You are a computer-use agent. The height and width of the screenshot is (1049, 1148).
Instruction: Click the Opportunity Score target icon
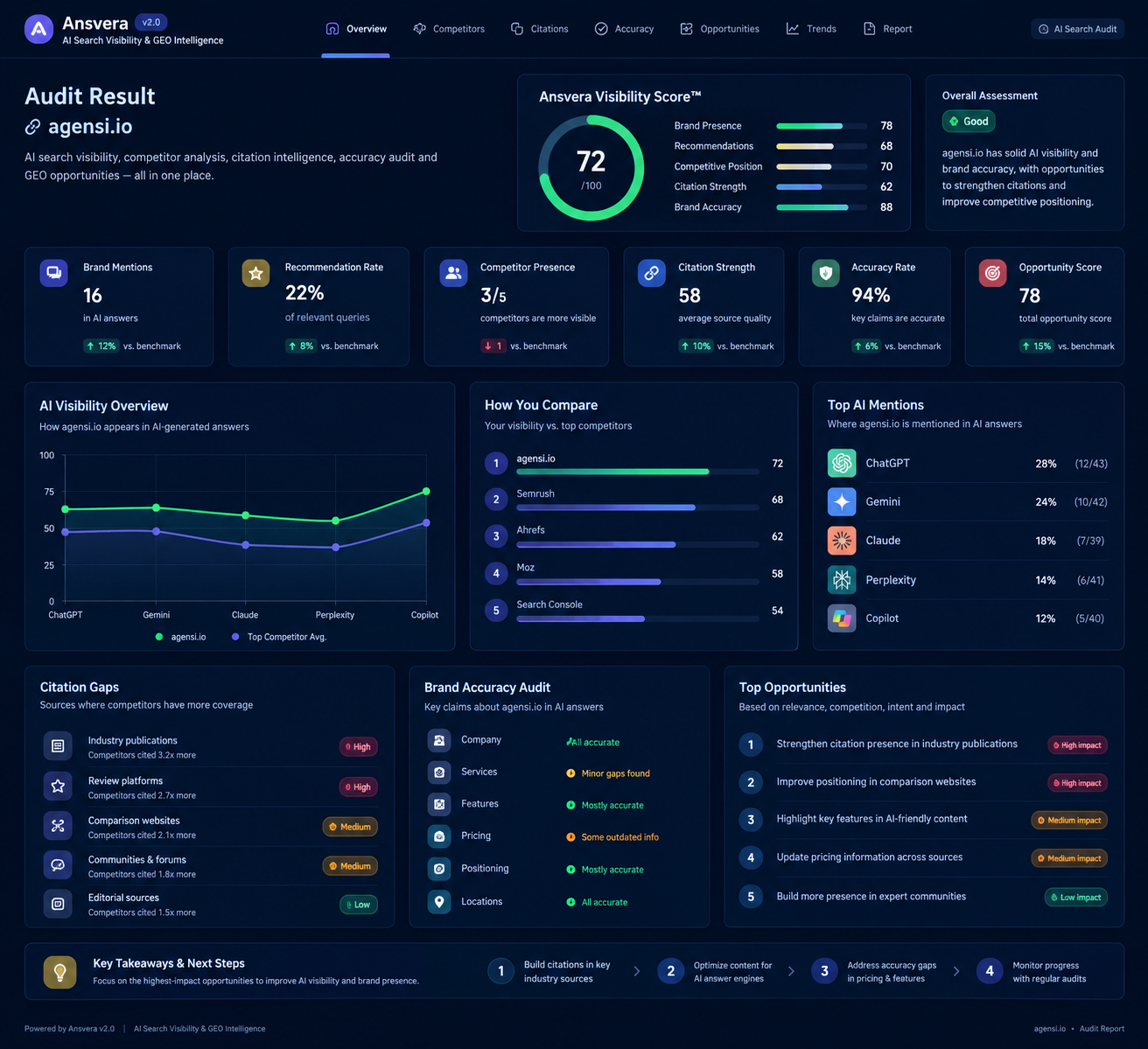pos(992,273)
